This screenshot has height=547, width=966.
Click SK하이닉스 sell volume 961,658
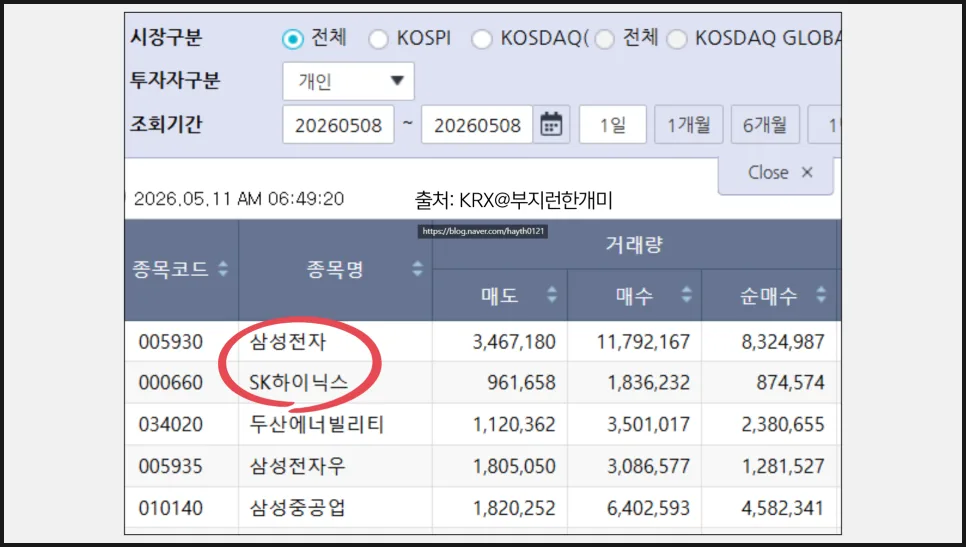pyautogui.click(x=521, y=383)
